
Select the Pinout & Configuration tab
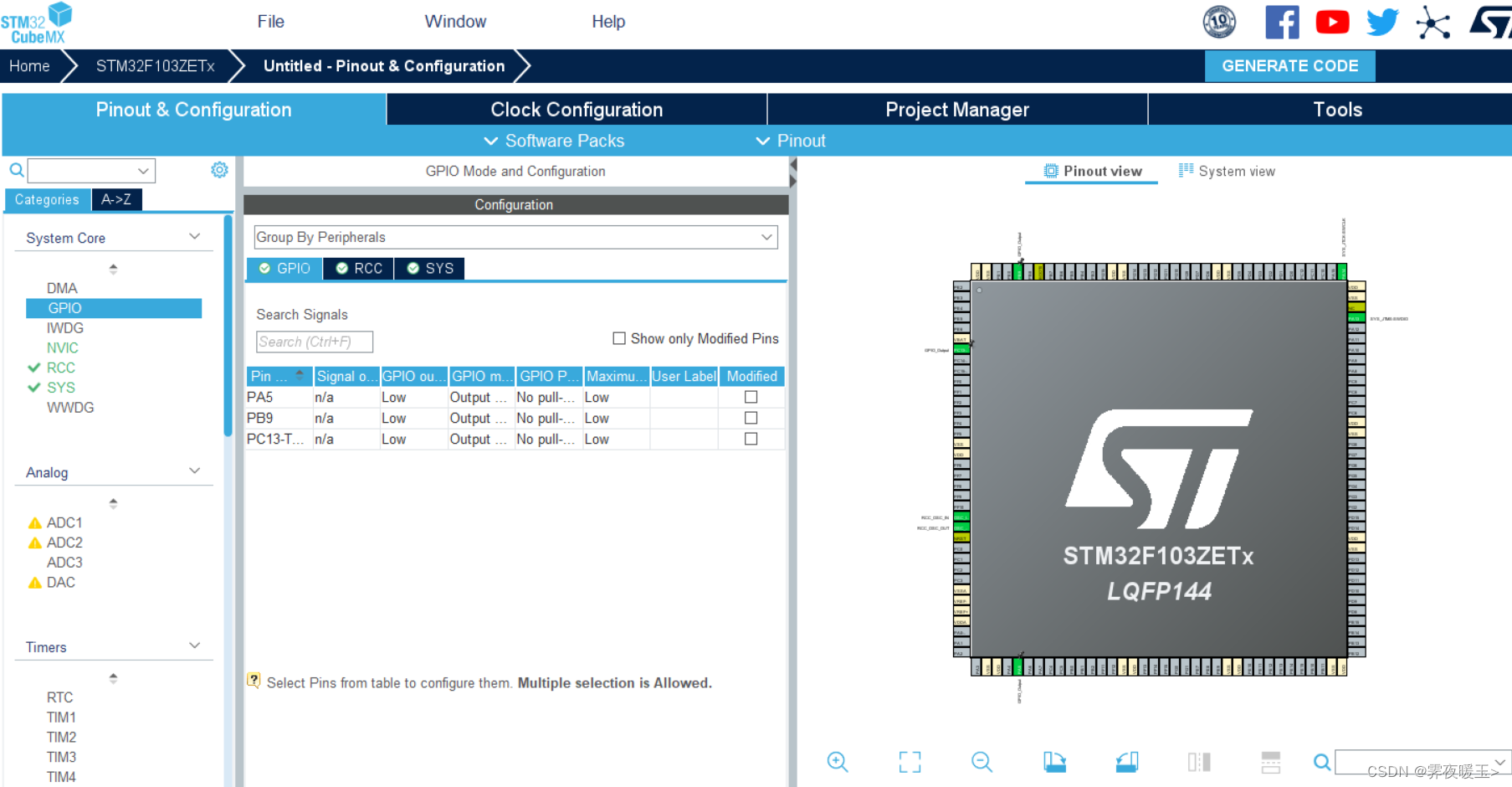pos(193,110)
